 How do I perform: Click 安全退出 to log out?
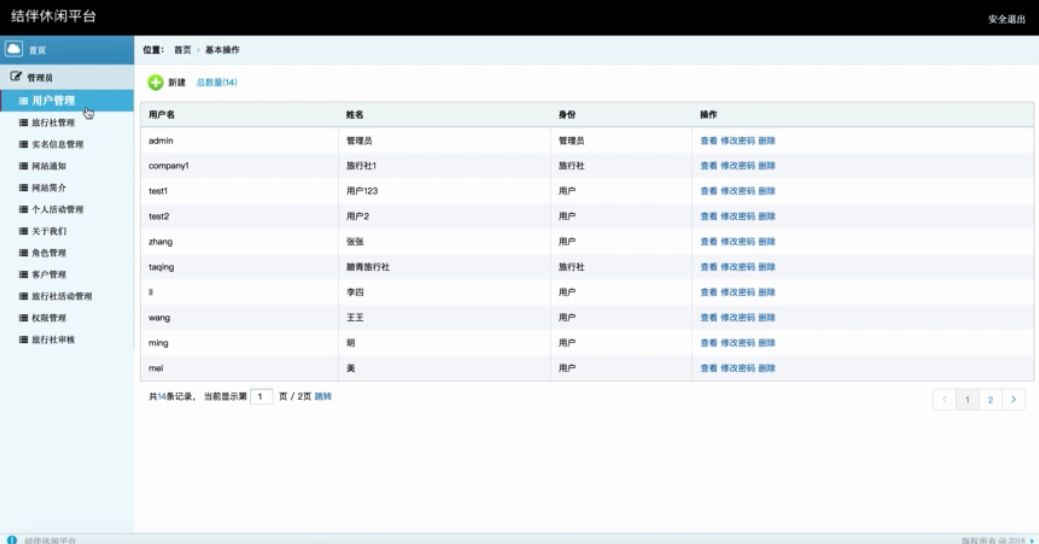coord(1007,19)
